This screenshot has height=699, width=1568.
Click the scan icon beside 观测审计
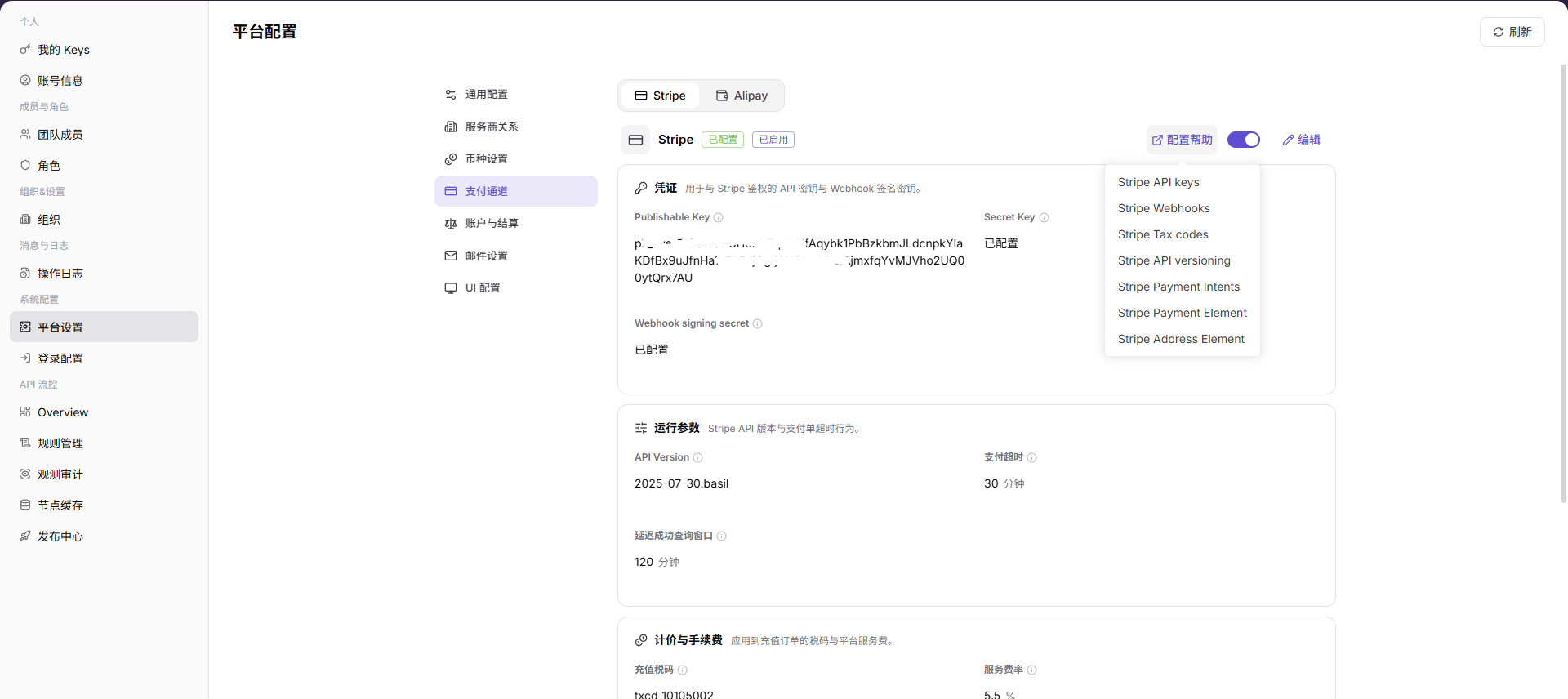(25, 474)
